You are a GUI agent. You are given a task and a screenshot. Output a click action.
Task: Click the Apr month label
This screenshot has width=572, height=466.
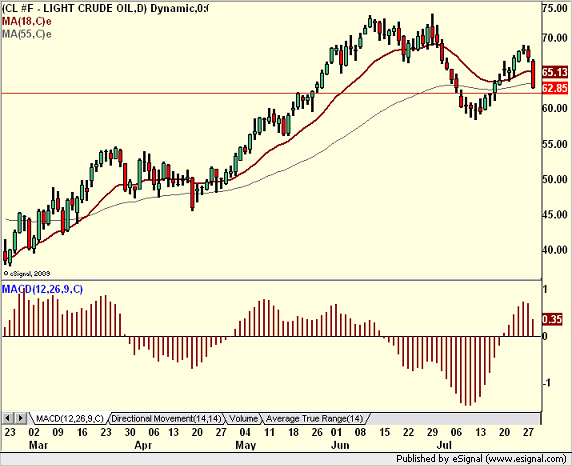143,445
